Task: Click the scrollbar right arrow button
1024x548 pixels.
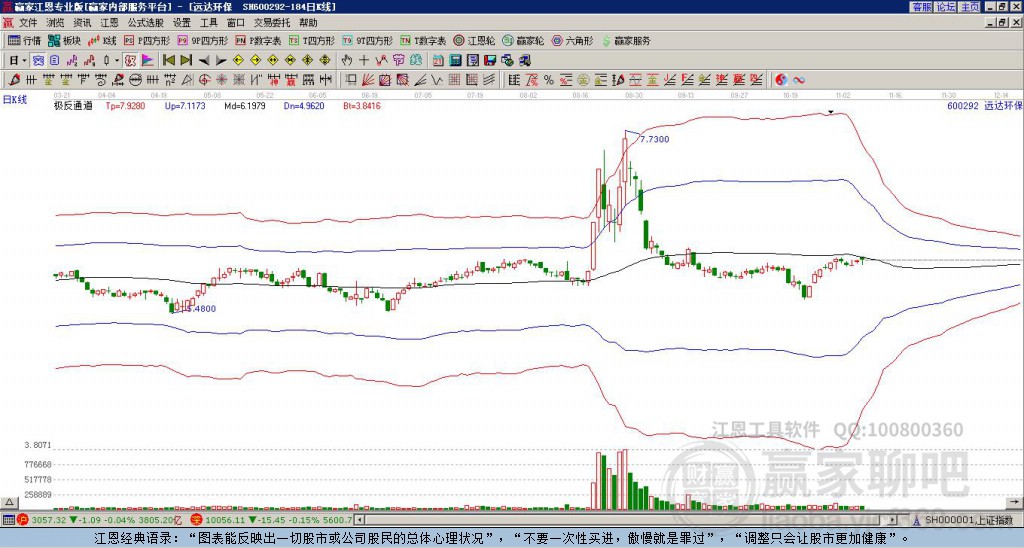Action: (x=892, y=520)
